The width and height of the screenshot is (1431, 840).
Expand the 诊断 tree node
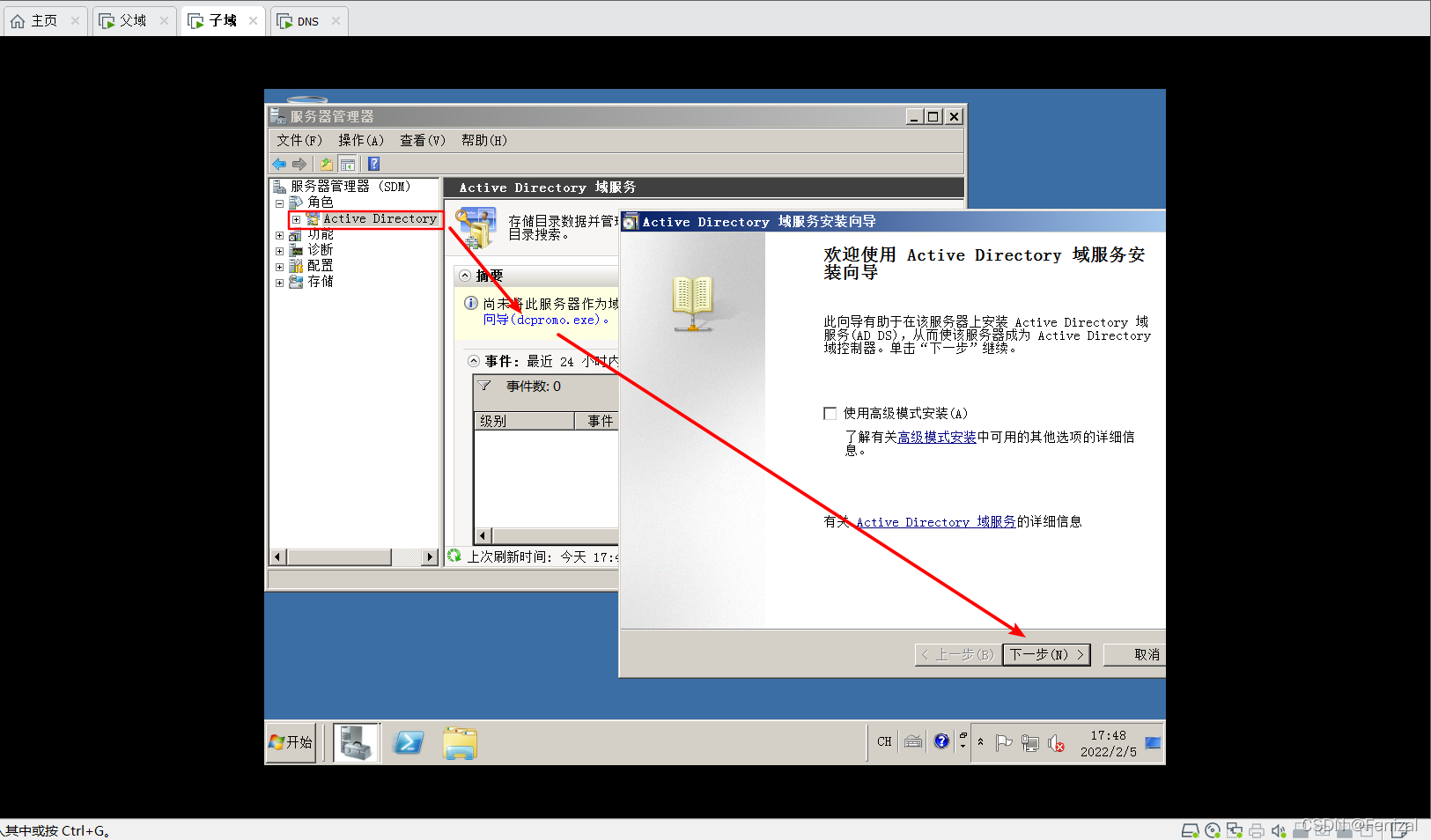click(x=280, y=251)
